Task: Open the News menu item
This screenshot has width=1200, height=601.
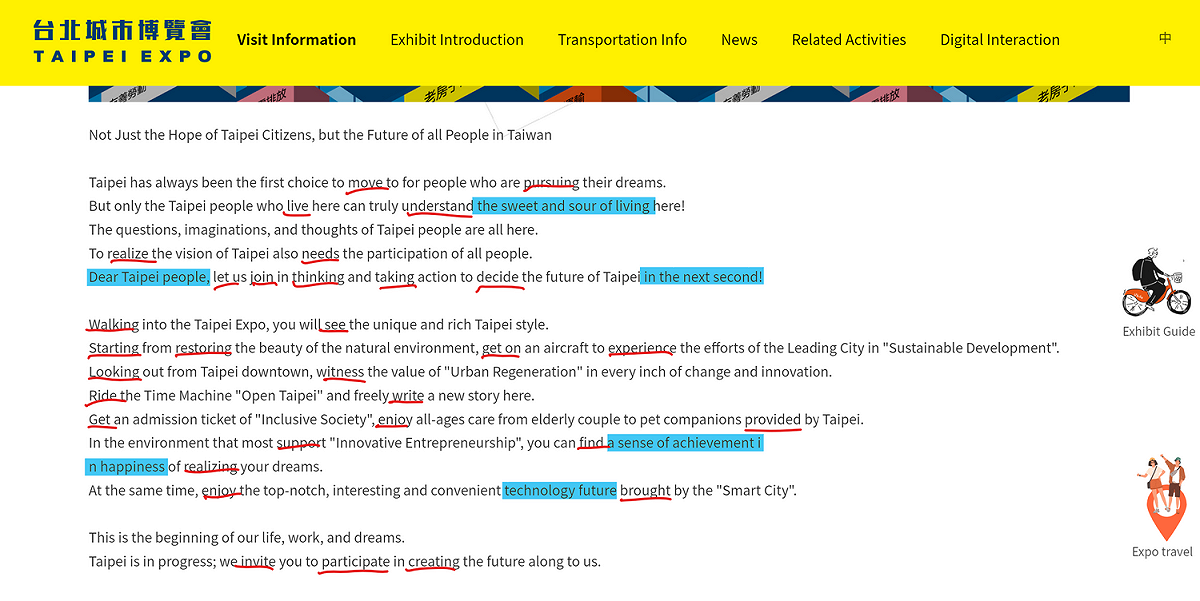Action: point(739,40)
